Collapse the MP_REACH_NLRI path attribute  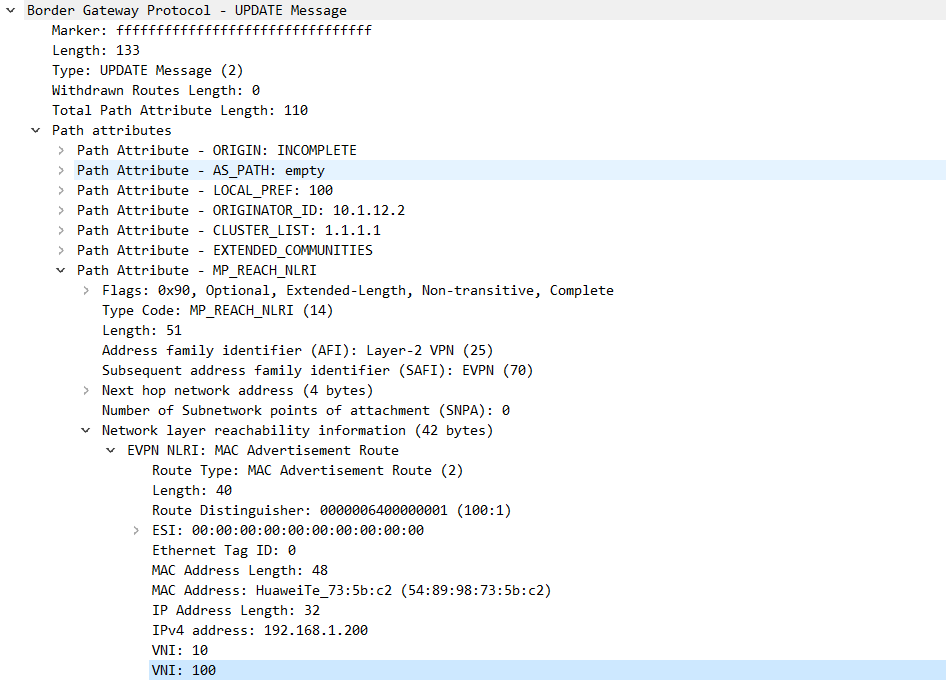pyautogui.click(x=61, y=271)
